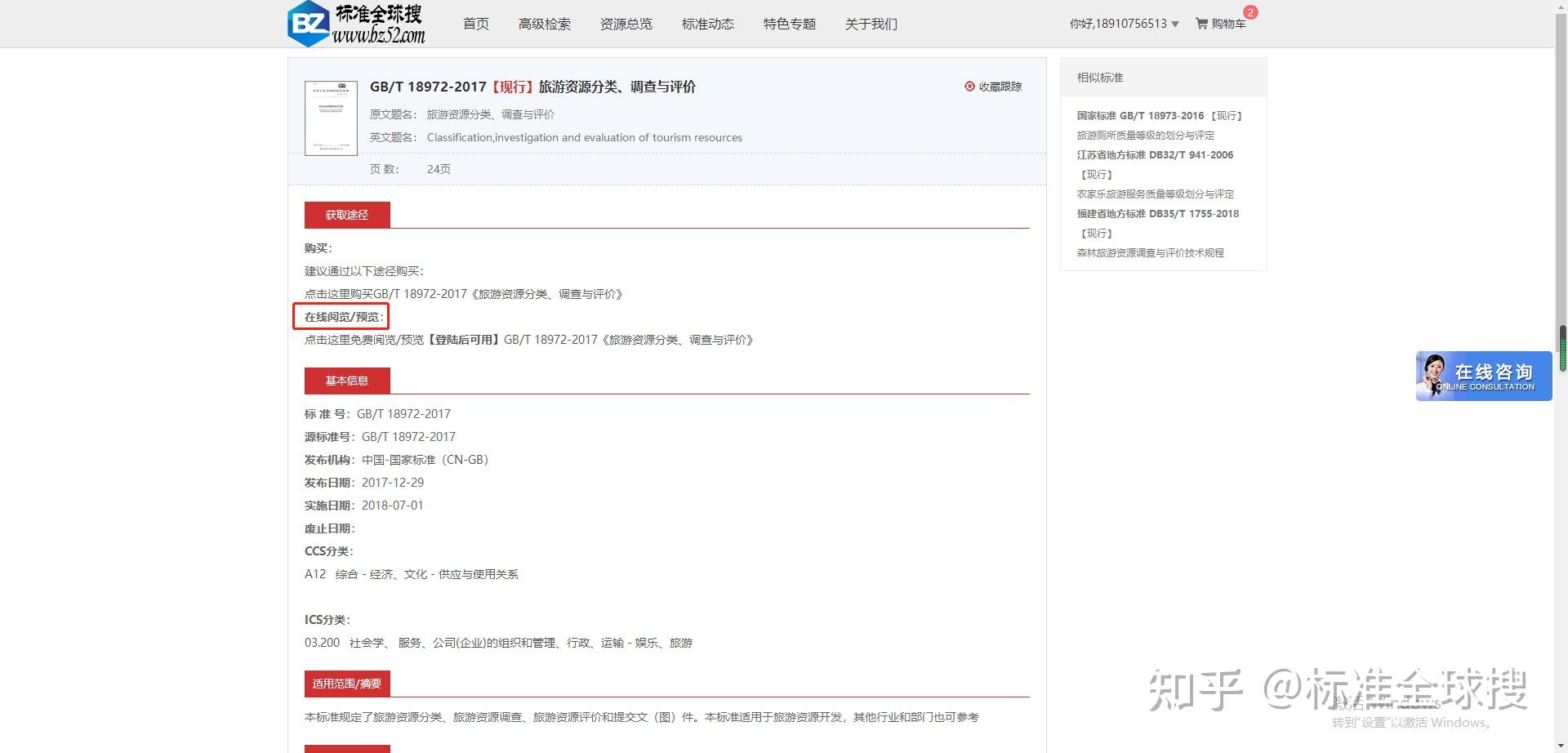The height and width of the screenshot is (753, 1568).
Task: Open similar standard GB/T 18973-2016
Action: [1160, 115]
